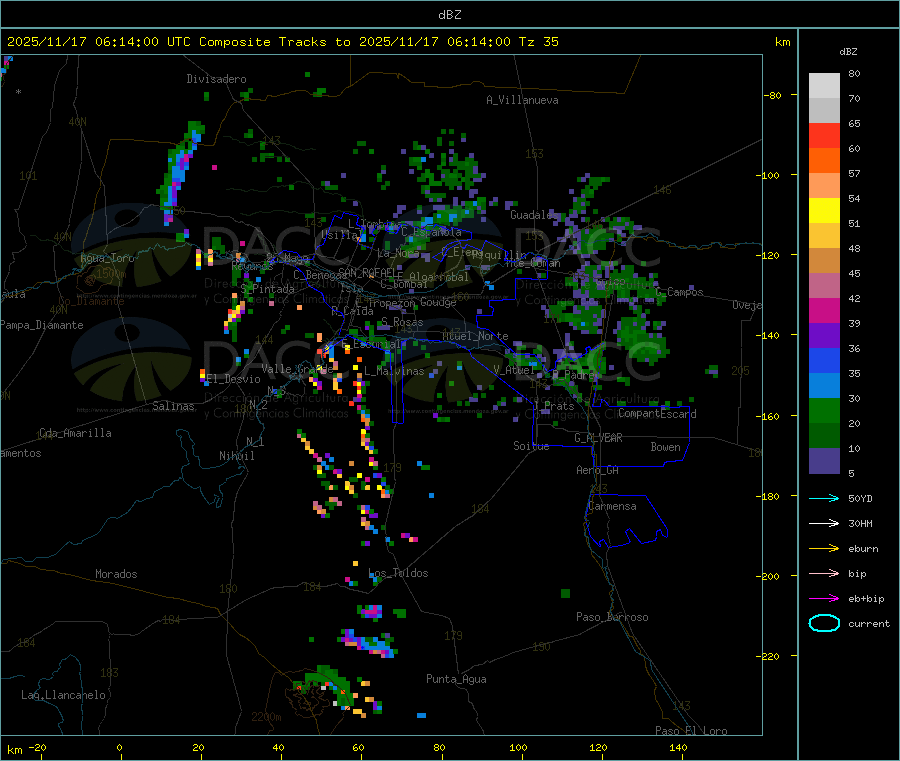This screenshot has width=900, height=761.
Task: Click the bip pink arrow legend icon
Action: pos(824,573)
